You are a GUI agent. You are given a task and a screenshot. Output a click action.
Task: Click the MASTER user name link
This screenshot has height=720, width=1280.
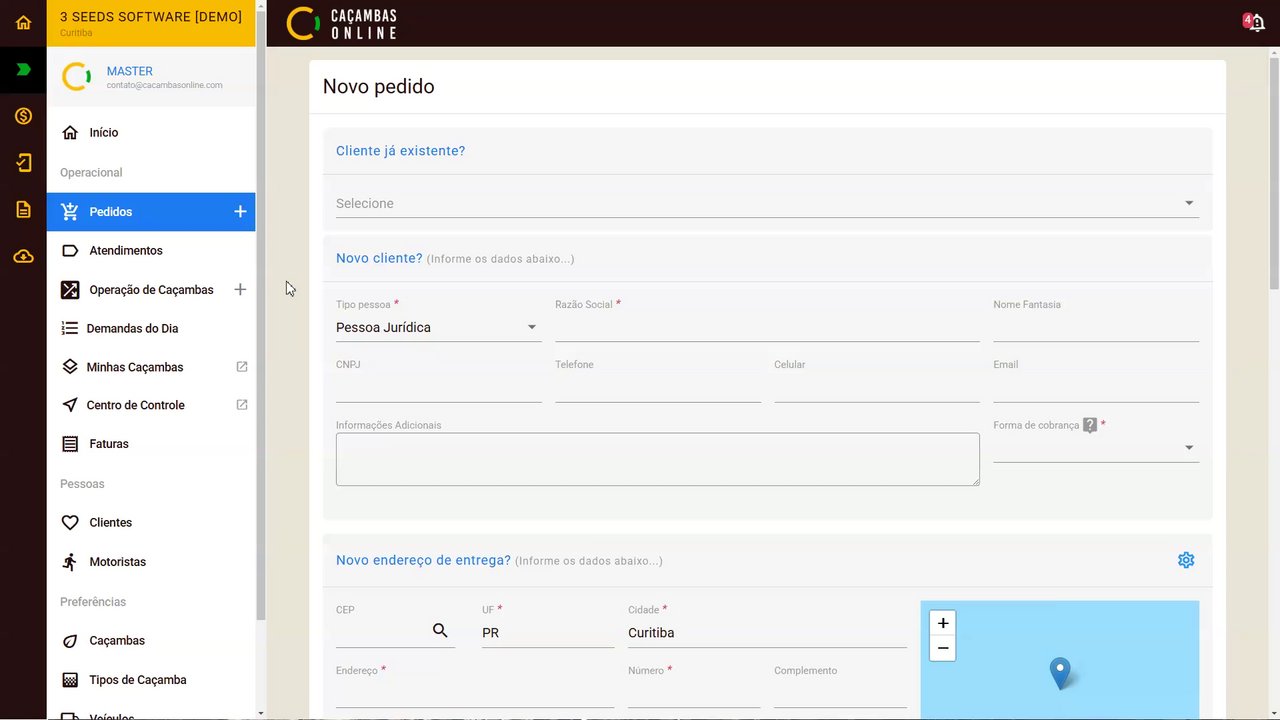point(130,71)
